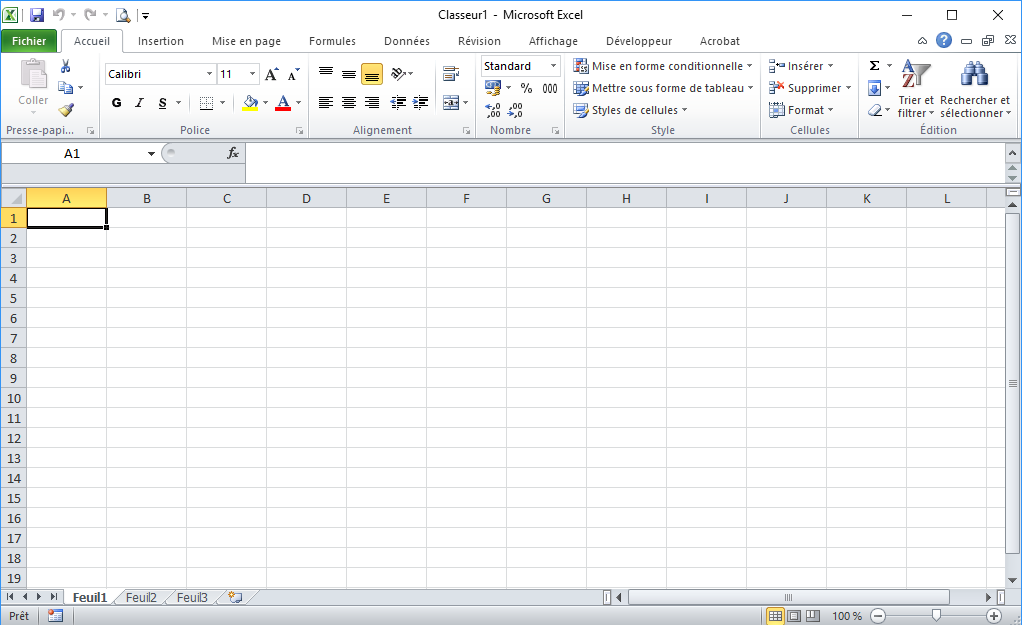Click the Rechercher et sélectionner button

(975, 88)
